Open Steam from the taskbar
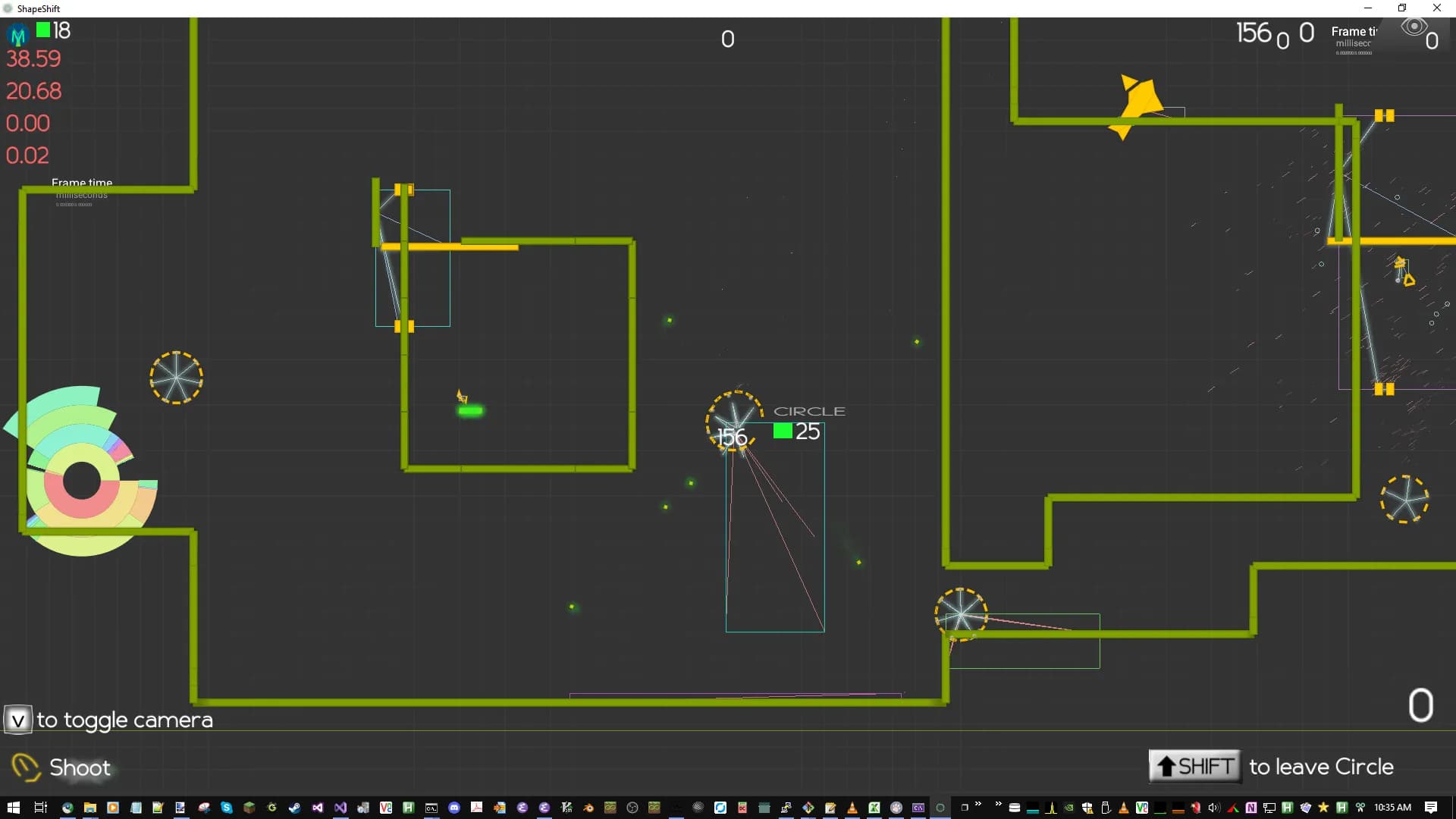 coord(294,808)
